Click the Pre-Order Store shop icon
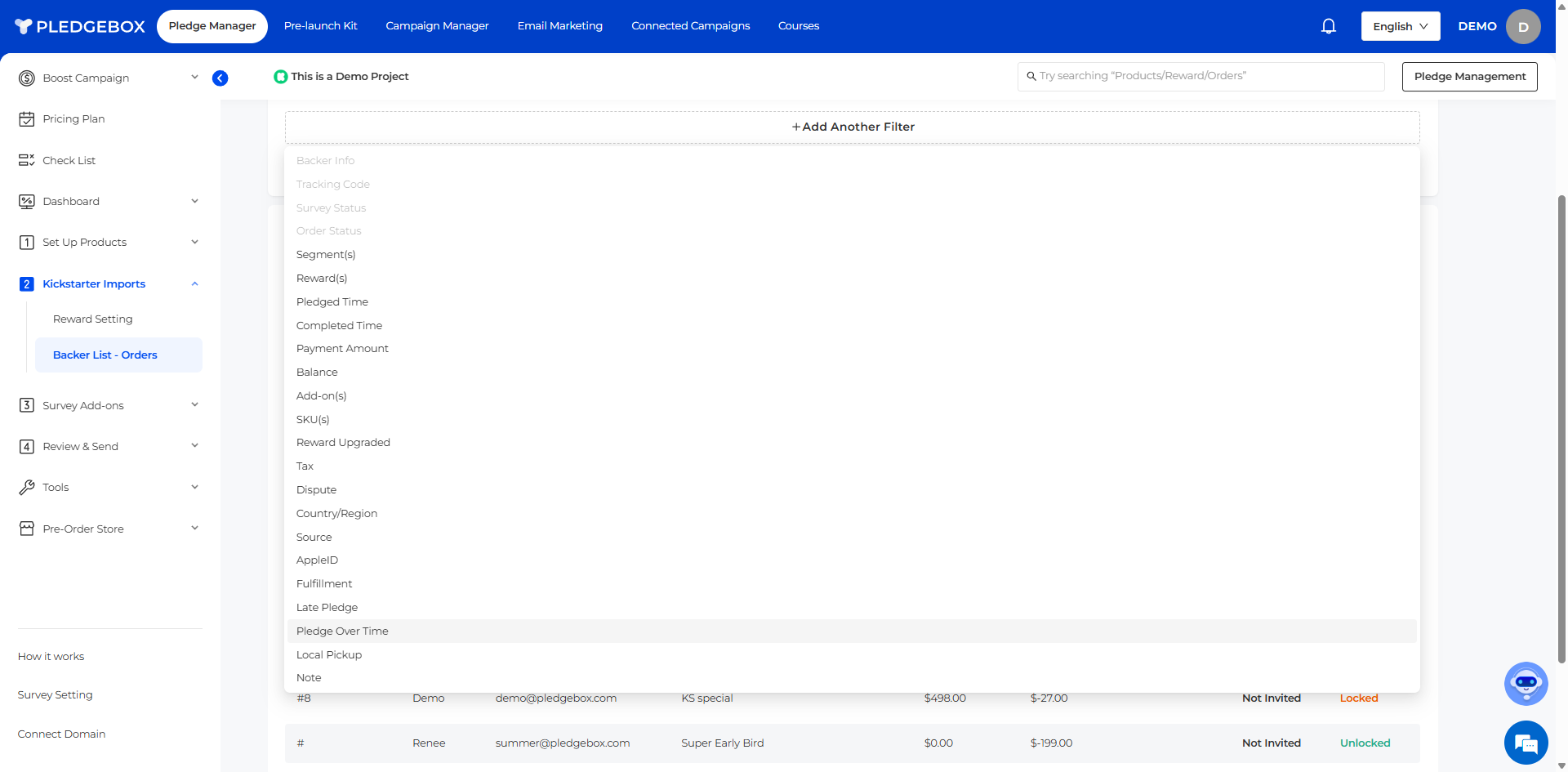 click(x=27, y=529)
